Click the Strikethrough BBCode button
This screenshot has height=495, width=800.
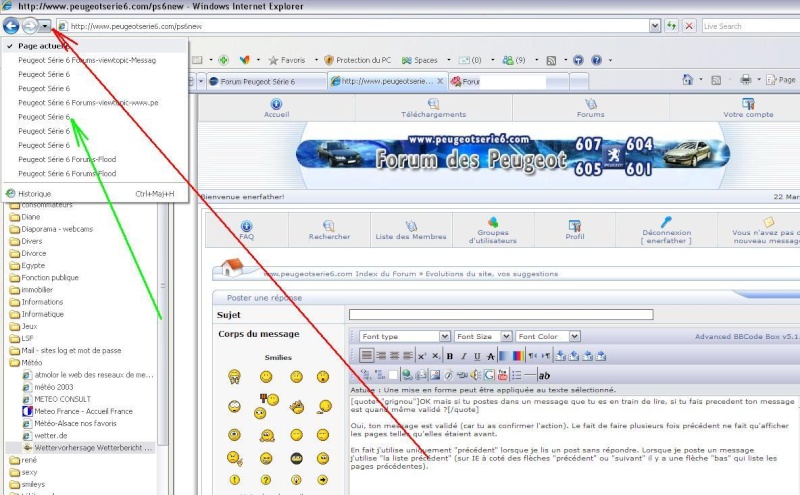pyautogui.click(x=490, y=356)
